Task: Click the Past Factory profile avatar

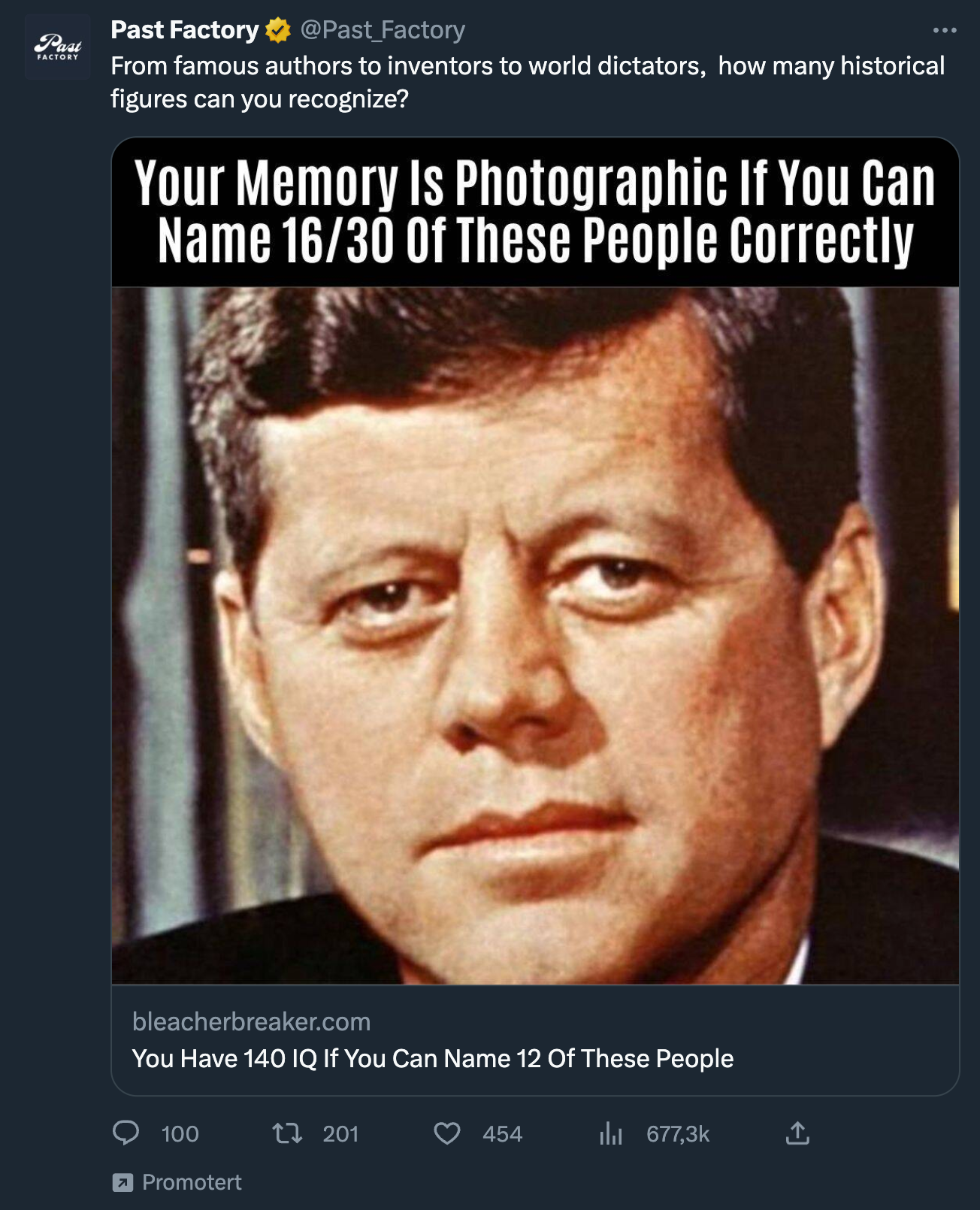Action: pyautogui.click(x=58, y=47)
